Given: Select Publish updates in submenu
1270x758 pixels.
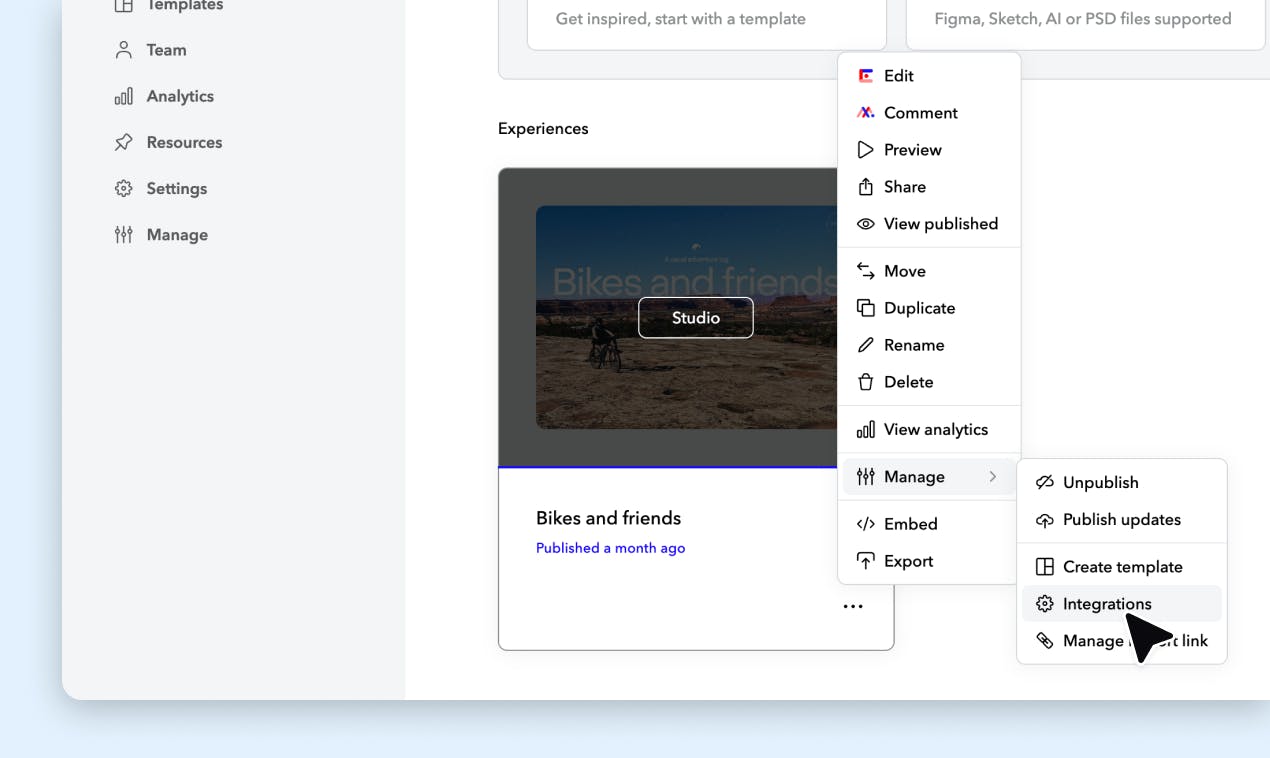Looking at the screenshot, I should 1122,520.
